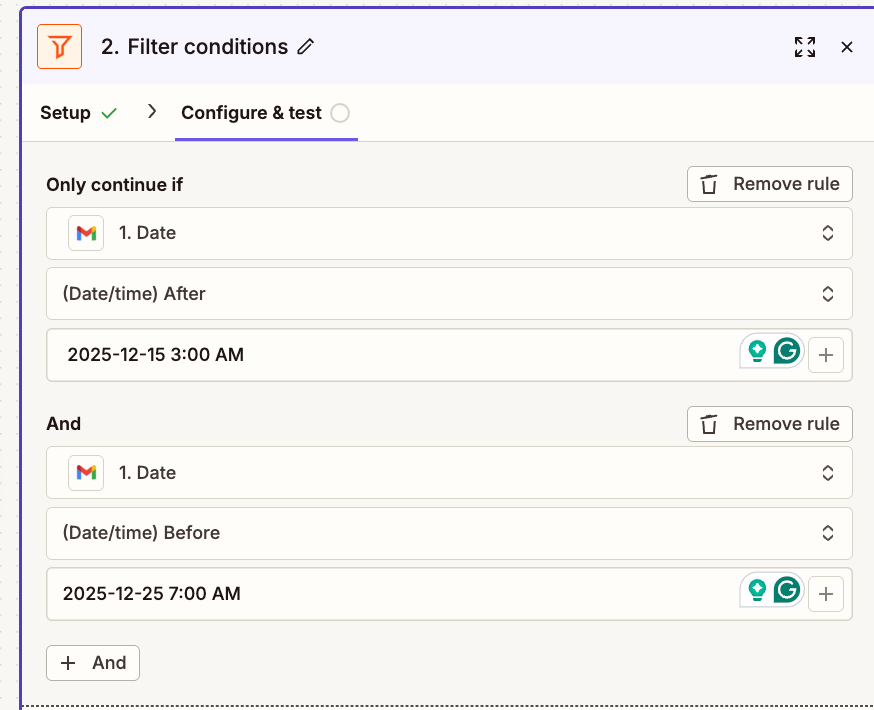Screen dimensions: 874x710
Task: Click the lightbulb icon in the After date field
Action: point(757,352)
